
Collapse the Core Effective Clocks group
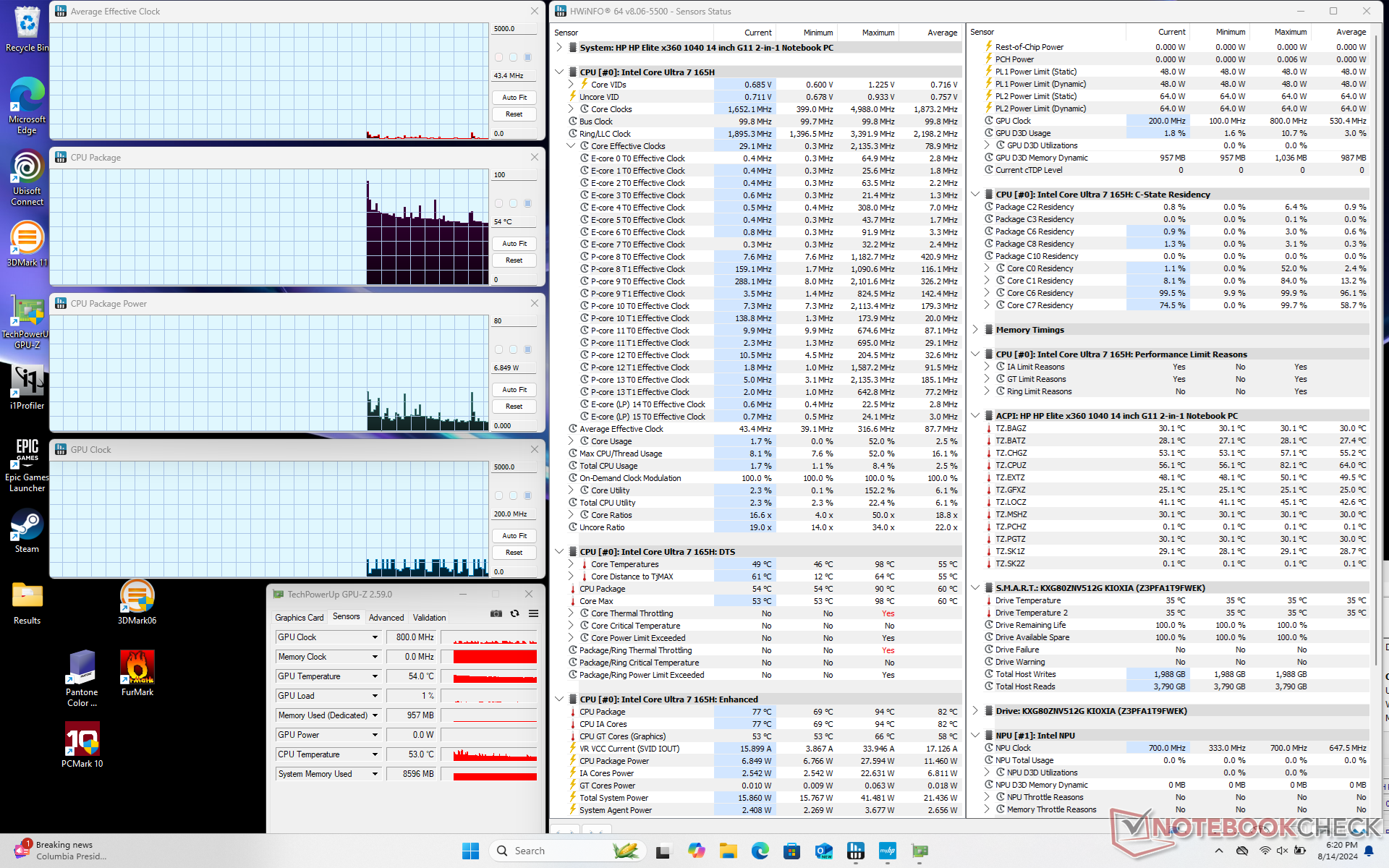571,146
